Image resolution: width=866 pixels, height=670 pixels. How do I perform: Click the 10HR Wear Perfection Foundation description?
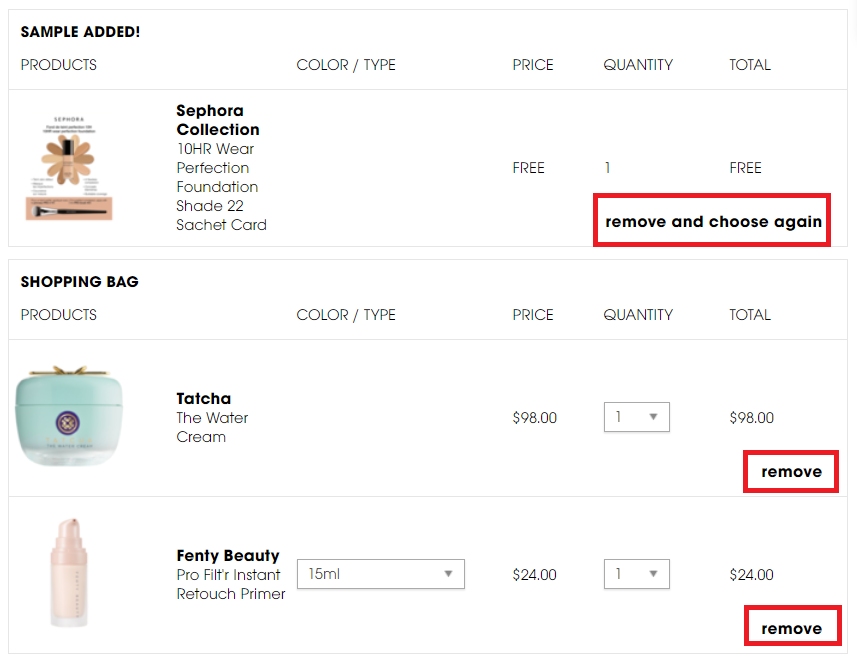221,187
